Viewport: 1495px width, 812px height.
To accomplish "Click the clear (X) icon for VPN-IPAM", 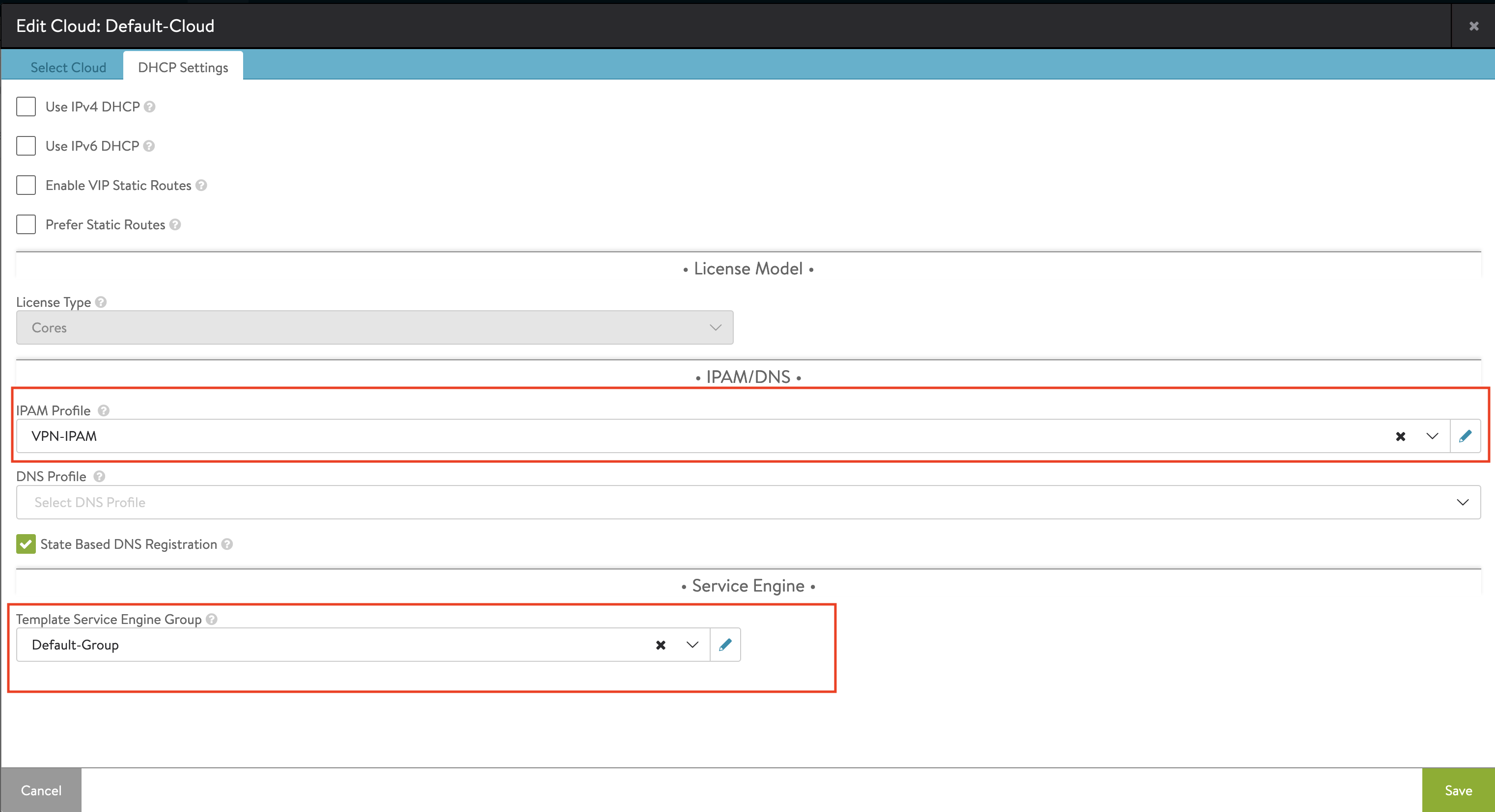I will point(1400,436).
